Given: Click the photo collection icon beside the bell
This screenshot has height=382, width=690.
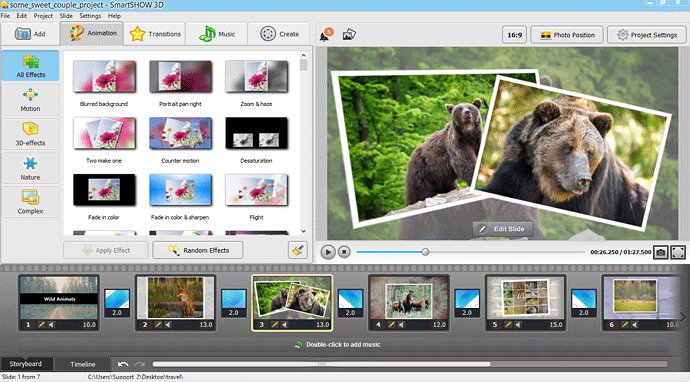Looking at the screenshot, I should [x=349, y=34].
